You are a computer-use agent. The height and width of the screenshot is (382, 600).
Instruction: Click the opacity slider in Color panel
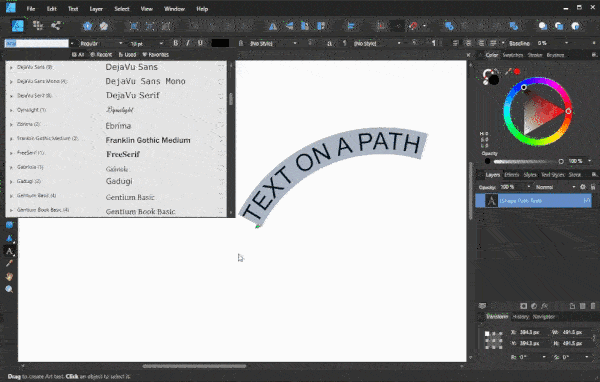pos(528,161)
